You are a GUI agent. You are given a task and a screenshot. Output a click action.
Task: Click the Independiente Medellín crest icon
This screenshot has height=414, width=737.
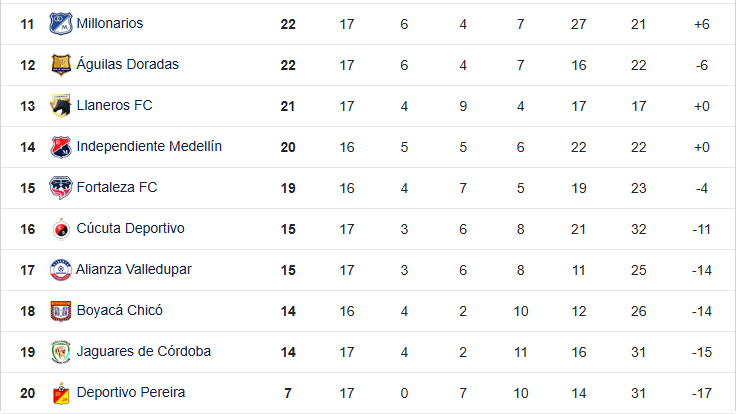(61, 147)
